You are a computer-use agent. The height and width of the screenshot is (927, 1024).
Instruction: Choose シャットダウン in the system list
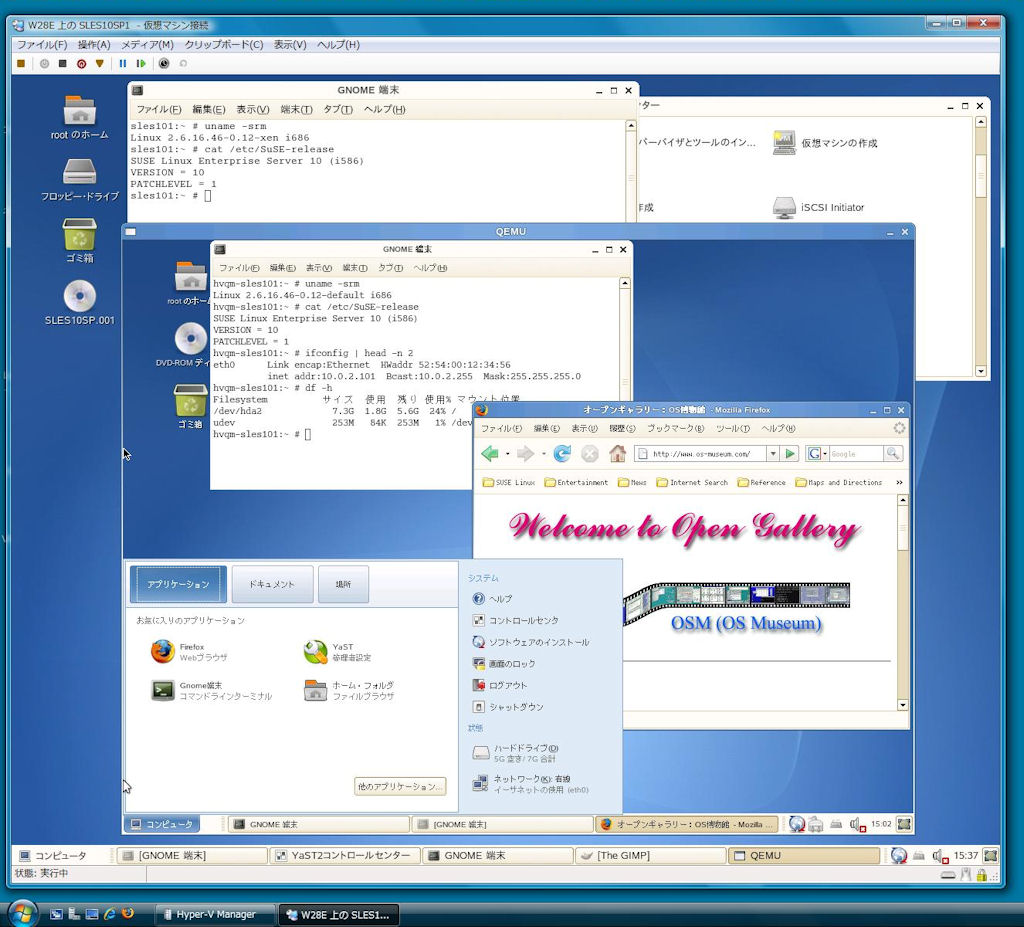[507, 707]
